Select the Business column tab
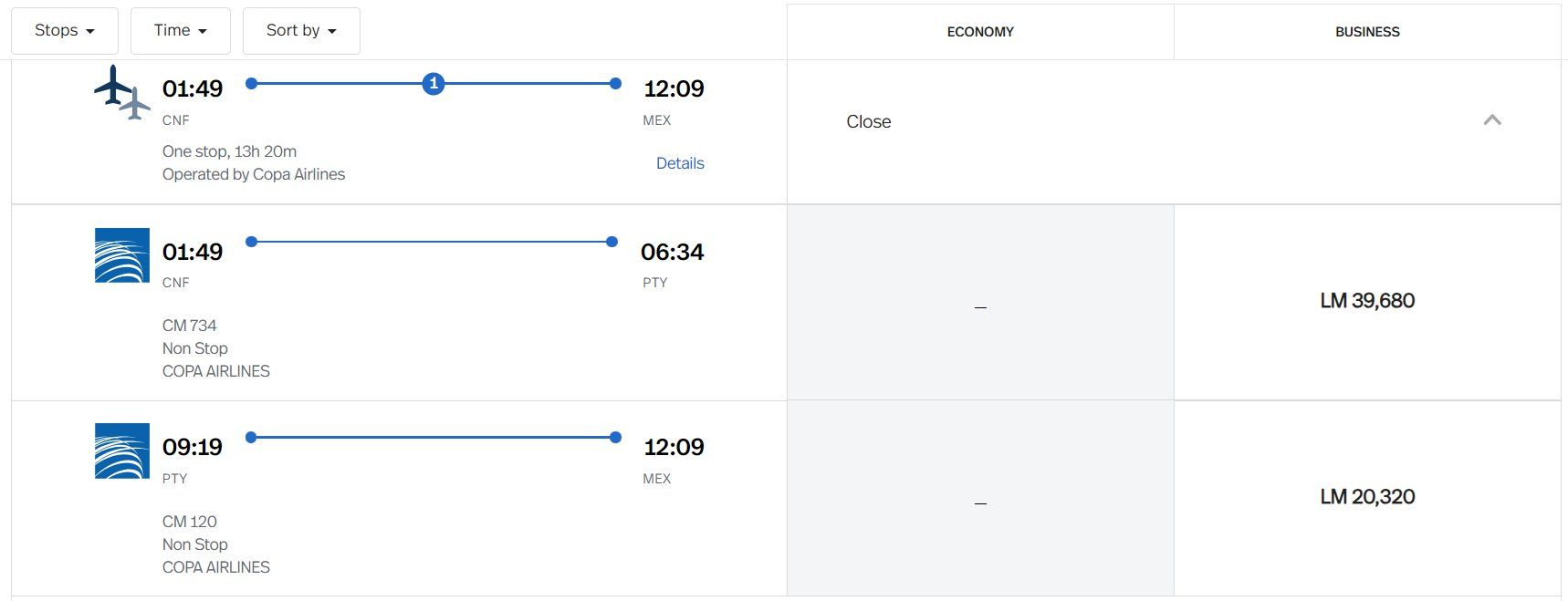The width and height of the screenshot is (1568, 601). pyautogui.click(x=1367, y=32)
